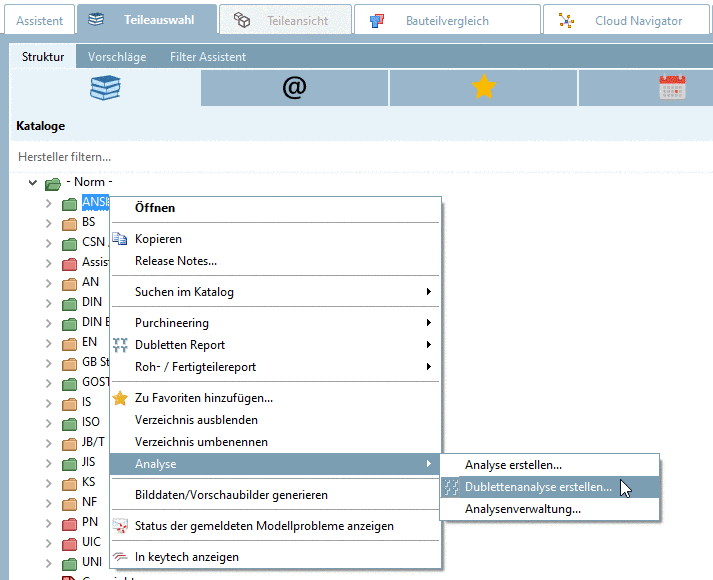Switch to the Filter Assistent tab
Image resolution: width=713 pixels, height=580 pixels.
(x=208, y=57)
